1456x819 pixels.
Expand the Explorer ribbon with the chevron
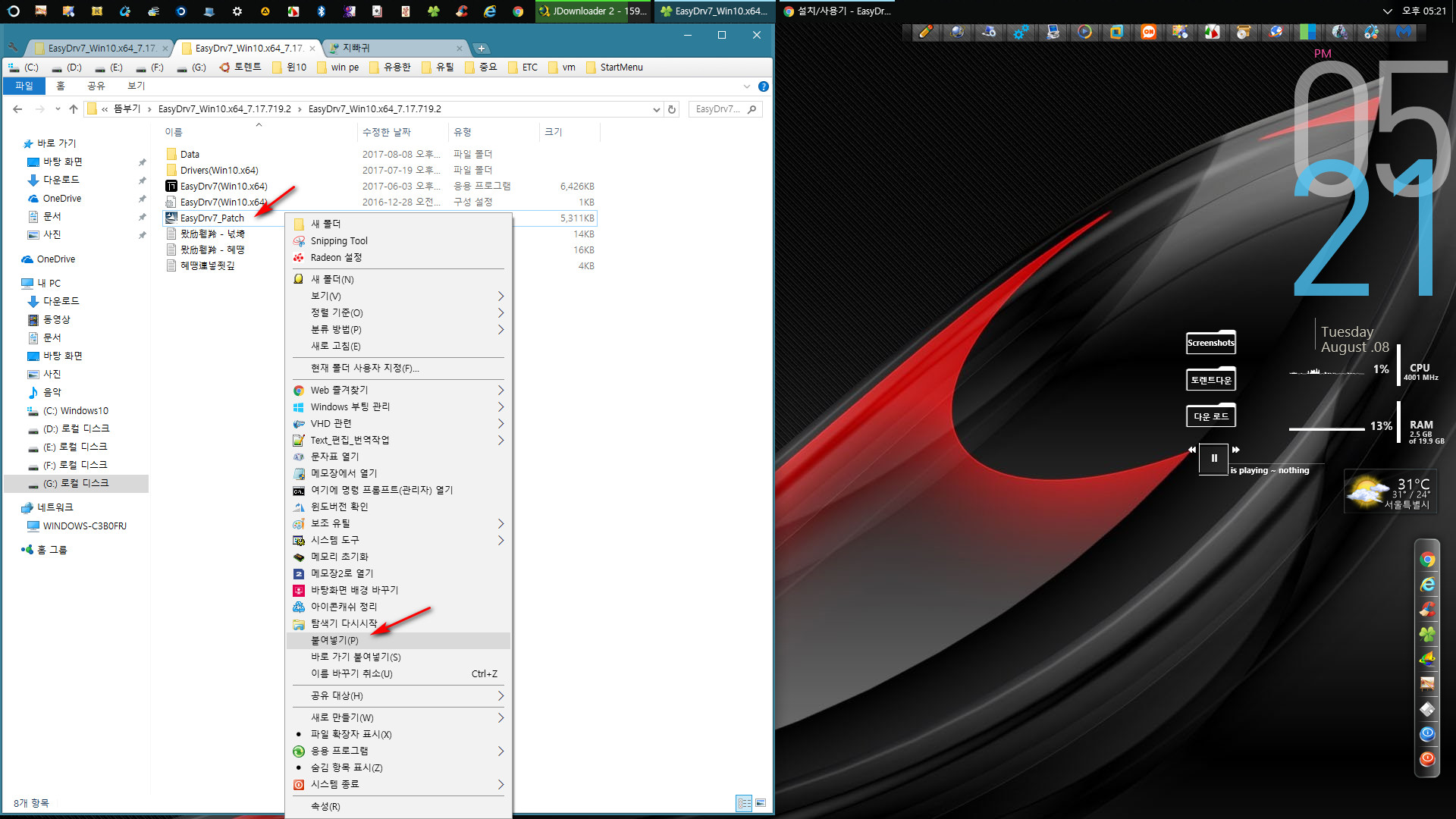point(747,86)
